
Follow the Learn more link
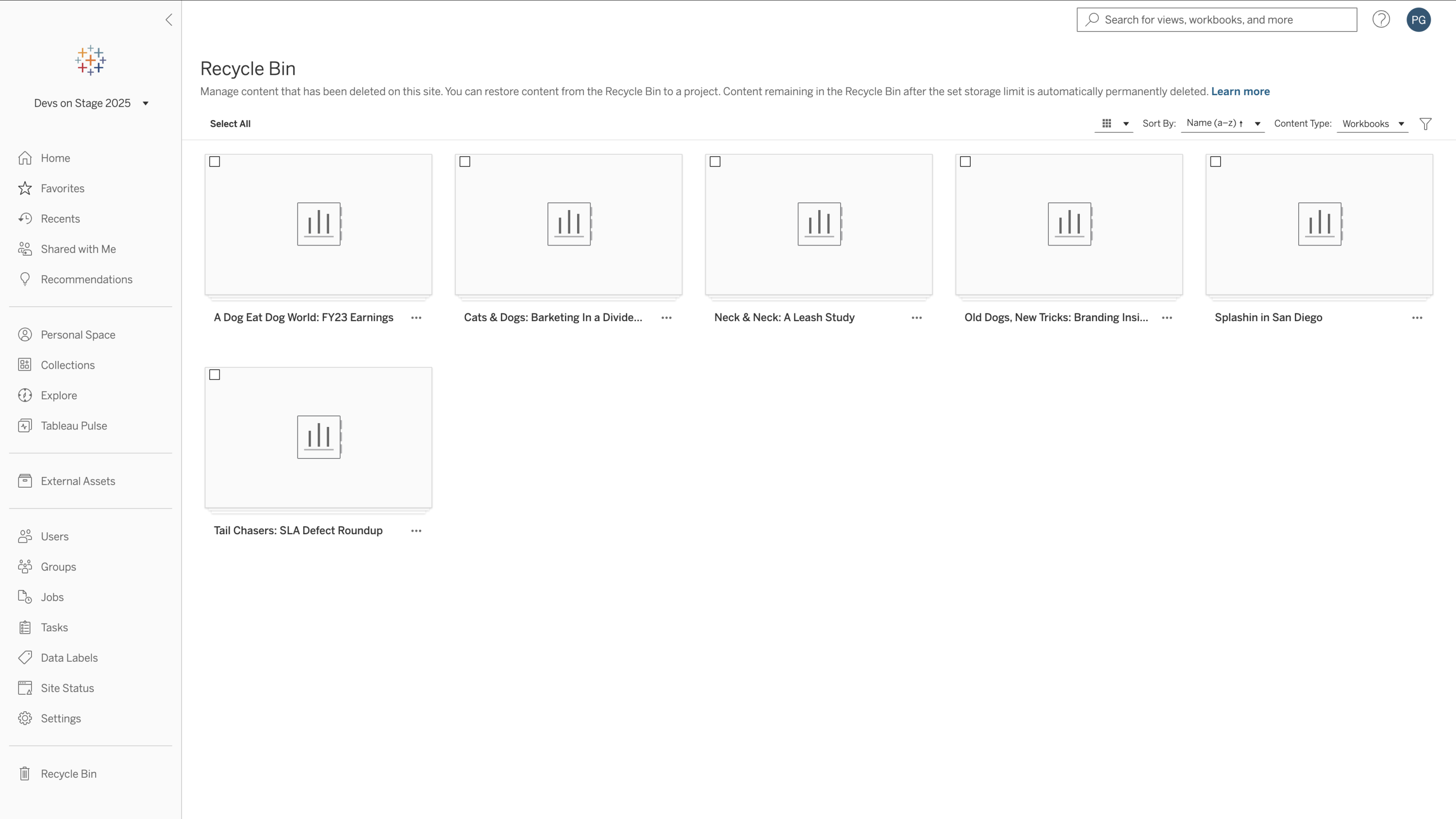(1240, 92)
